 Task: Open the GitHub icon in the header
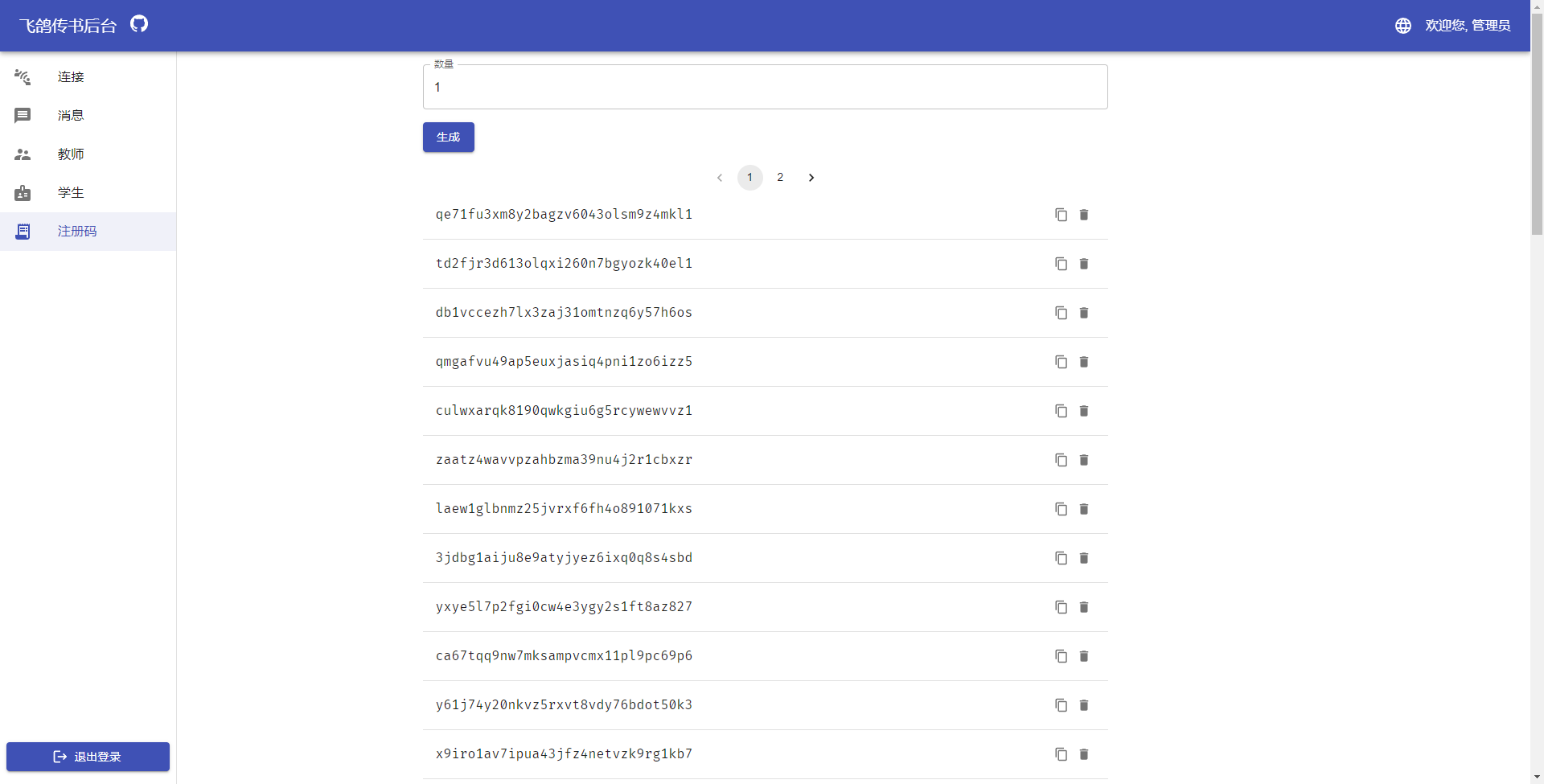tap(138, 24)
